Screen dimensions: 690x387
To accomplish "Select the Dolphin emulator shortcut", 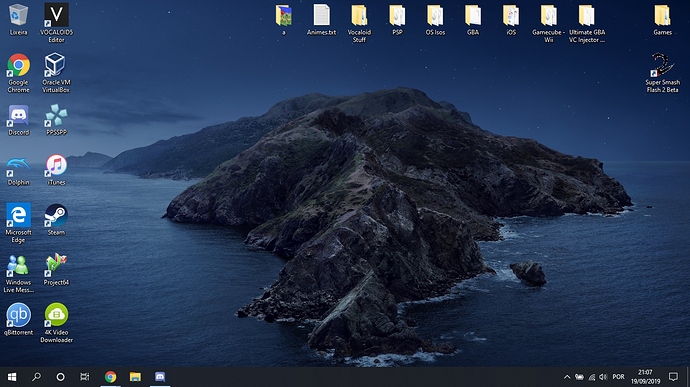I will pos(18,170).
